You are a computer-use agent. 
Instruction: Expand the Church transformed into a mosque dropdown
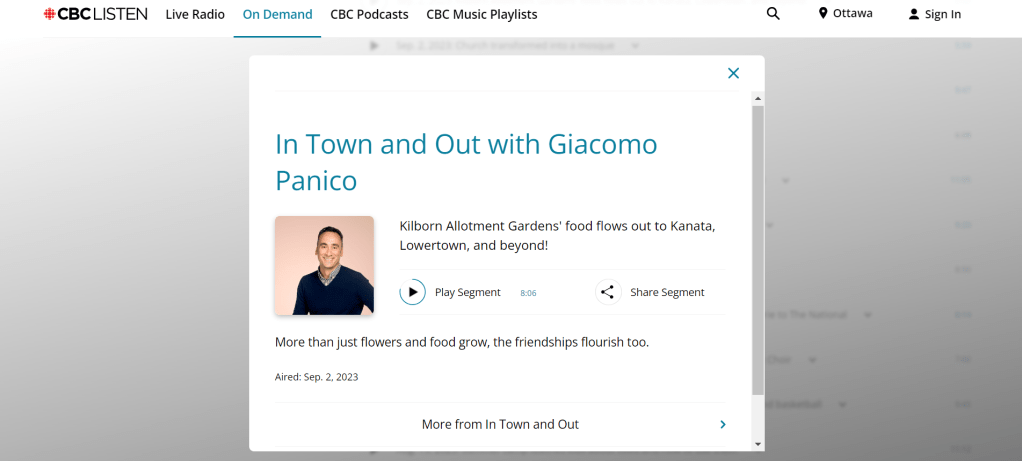635,46
